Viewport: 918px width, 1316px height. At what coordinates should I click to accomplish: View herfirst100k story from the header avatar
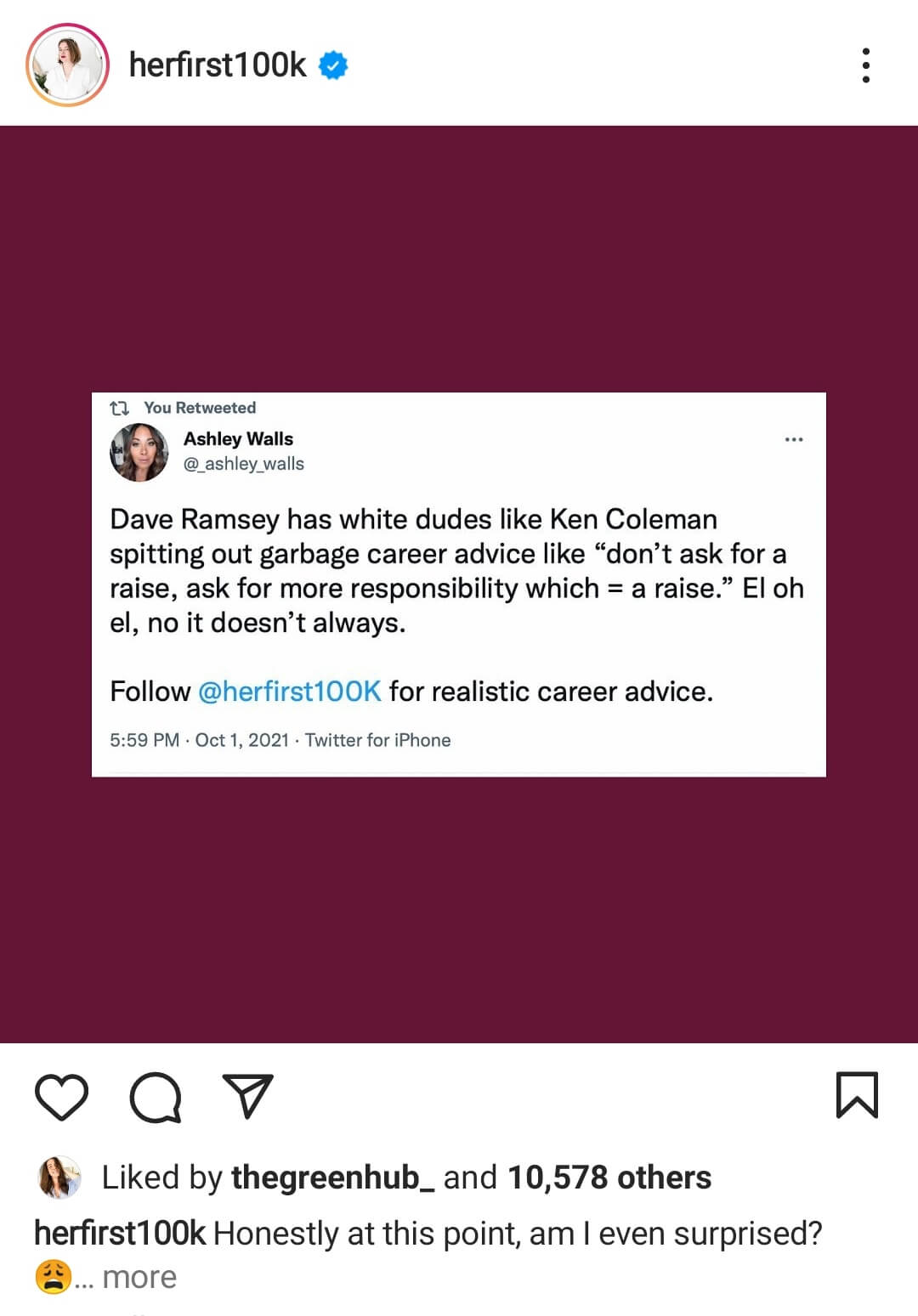[x=68, y=65]
